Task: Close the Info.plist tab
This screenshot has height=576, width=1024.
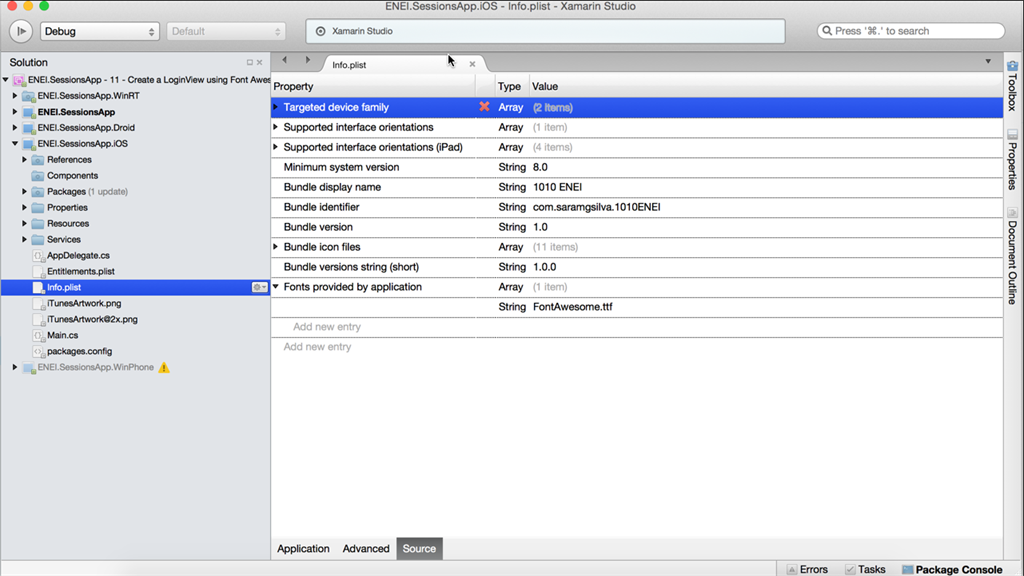Action: pyautogui.click(x=472, y=64)
